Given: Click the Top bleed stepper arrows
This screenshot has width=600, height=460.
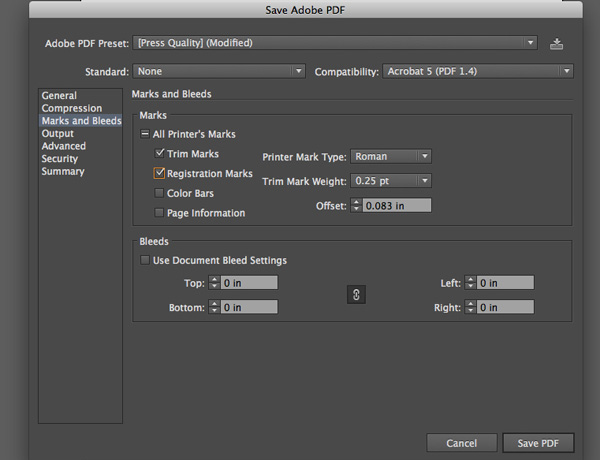Looking at the screenshot, I should click(214, 283).
